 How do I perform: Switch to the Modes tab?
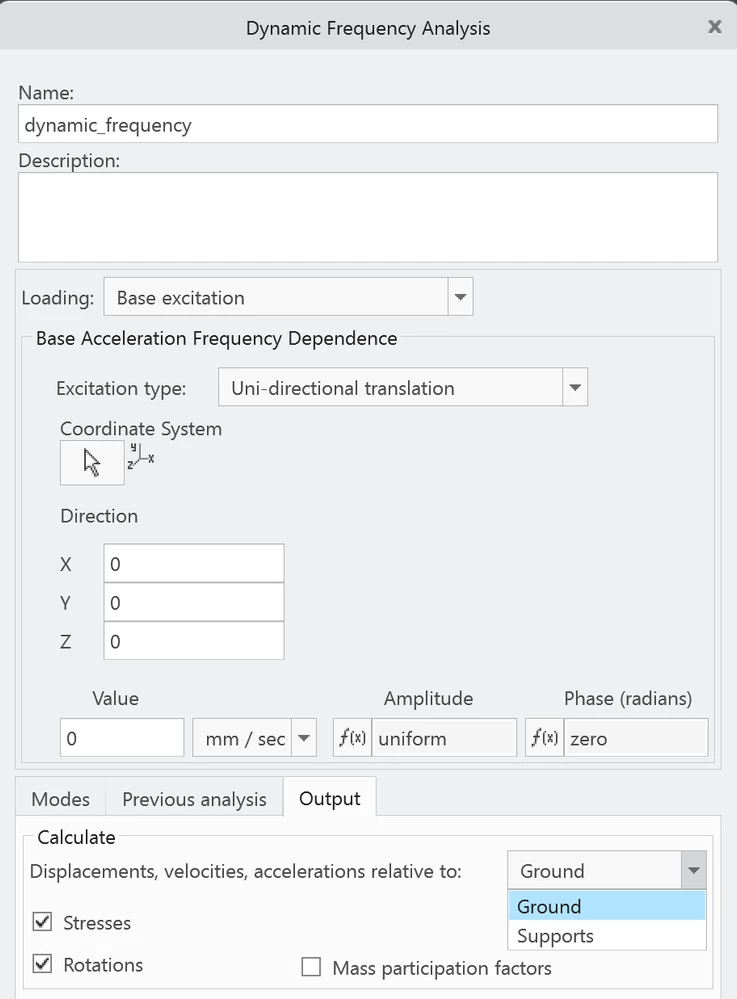pos(61,799)
